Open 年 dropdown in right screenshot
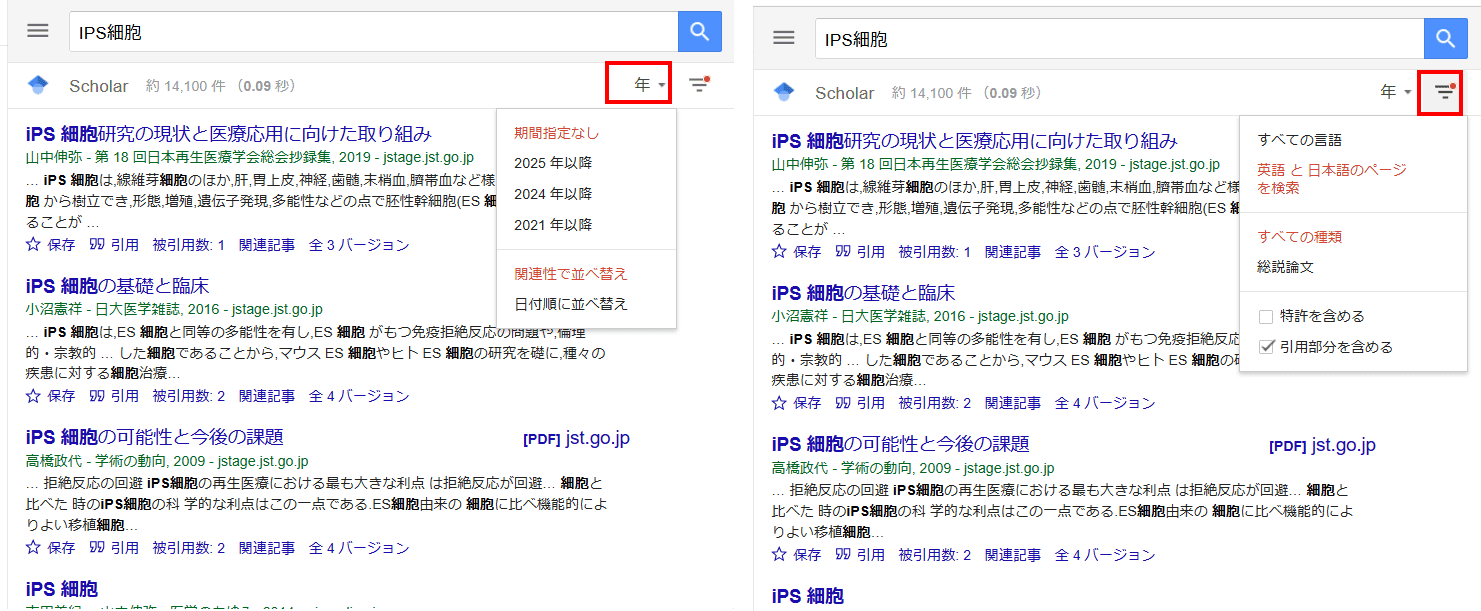This screenshot has width=1481, height=611. 1395,92
